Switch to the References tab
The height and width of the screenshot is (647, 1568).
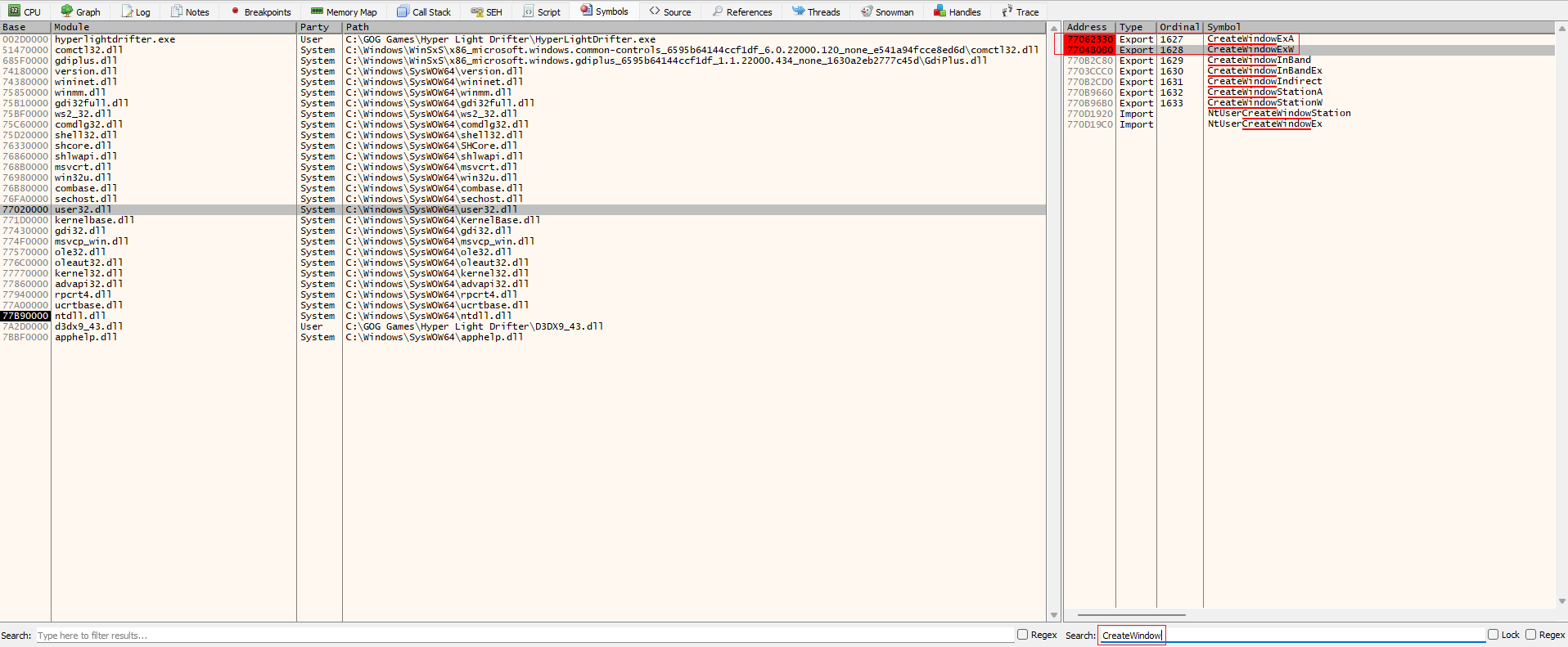tap(741, 11)
